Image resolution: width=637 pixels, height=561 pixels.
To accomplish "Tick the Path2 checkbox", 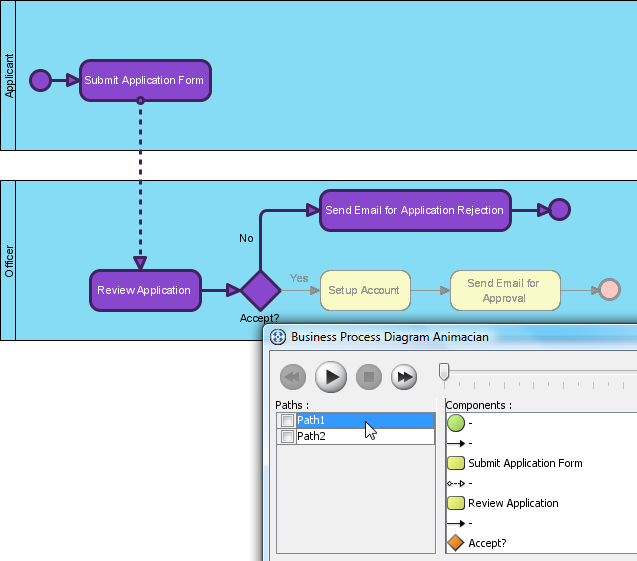I will click(x=287, y=436).
